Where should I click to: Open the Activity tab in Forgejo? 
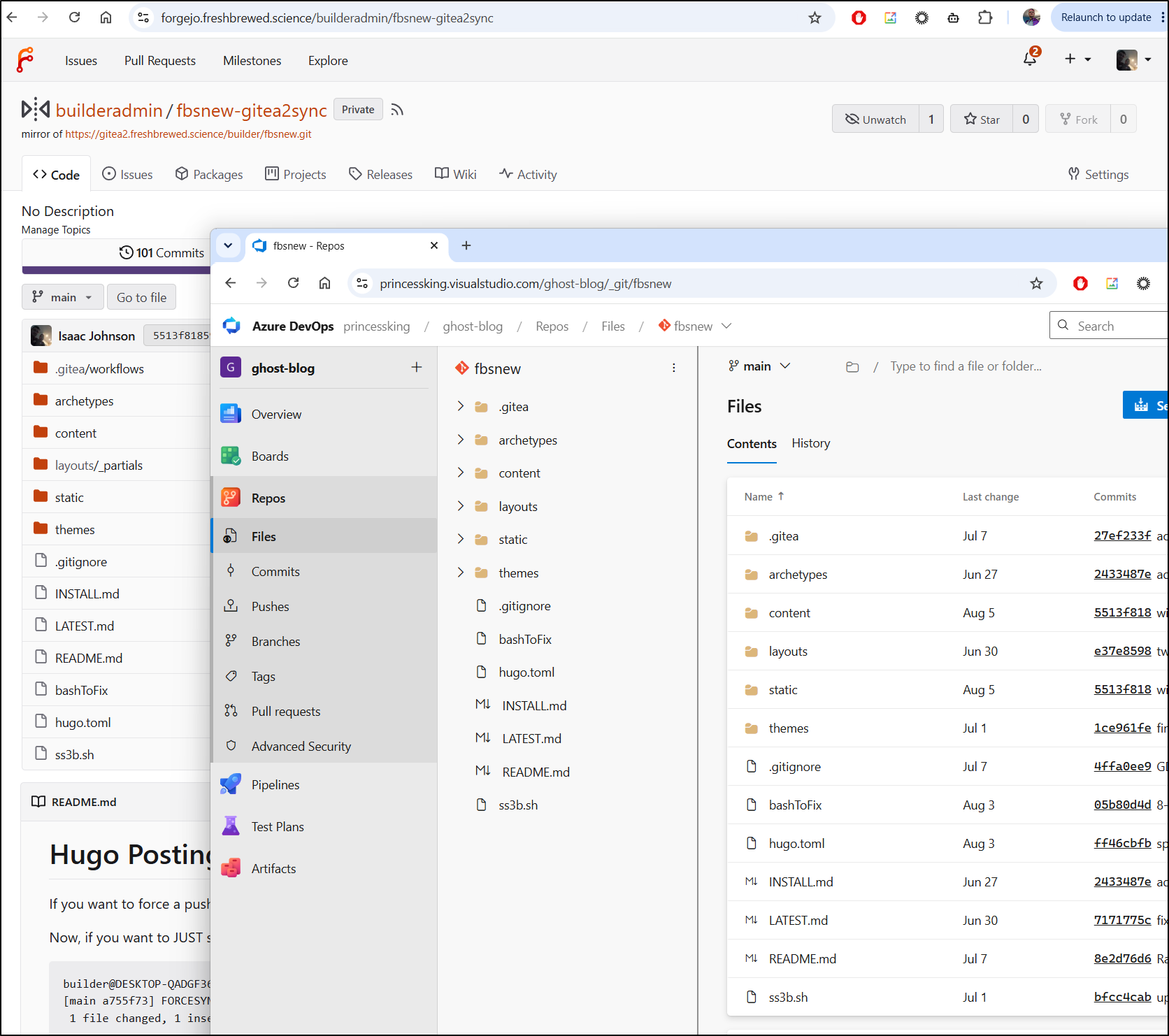tap(529, 174)
